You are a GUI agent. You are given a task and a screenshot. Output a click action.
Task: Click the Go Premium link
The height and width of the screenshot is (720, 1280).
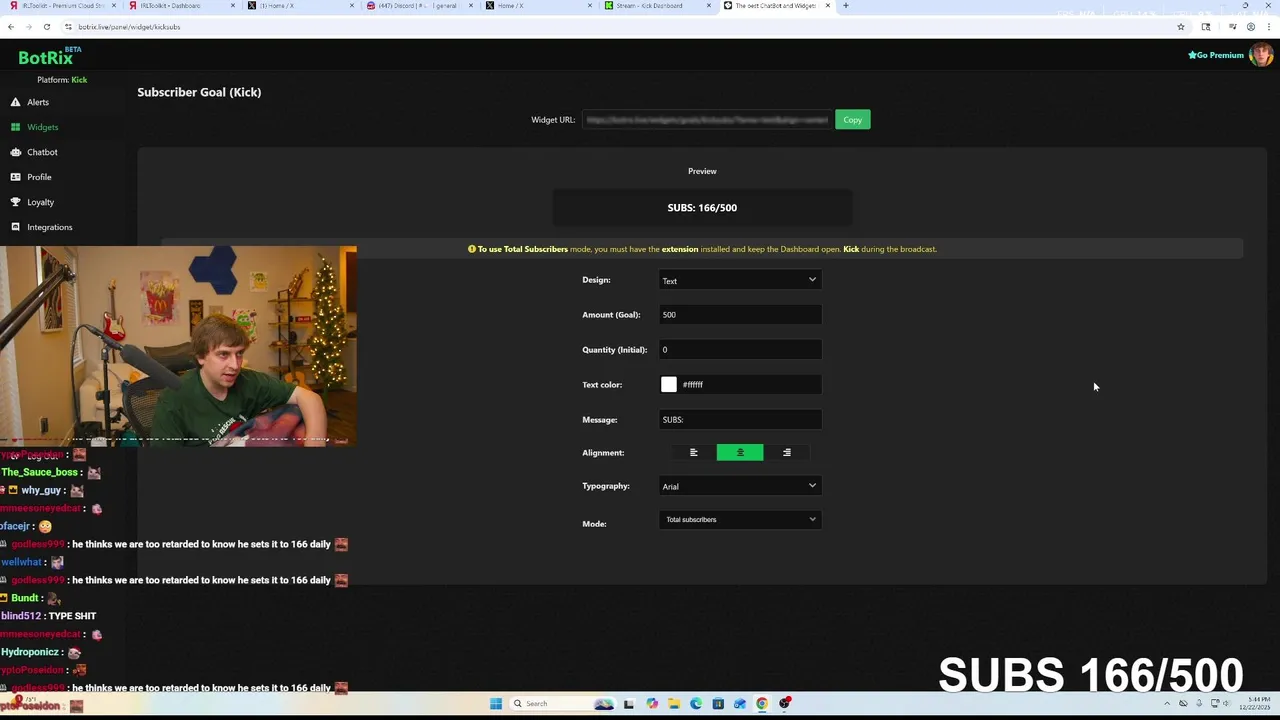(x=1215, y=55)
